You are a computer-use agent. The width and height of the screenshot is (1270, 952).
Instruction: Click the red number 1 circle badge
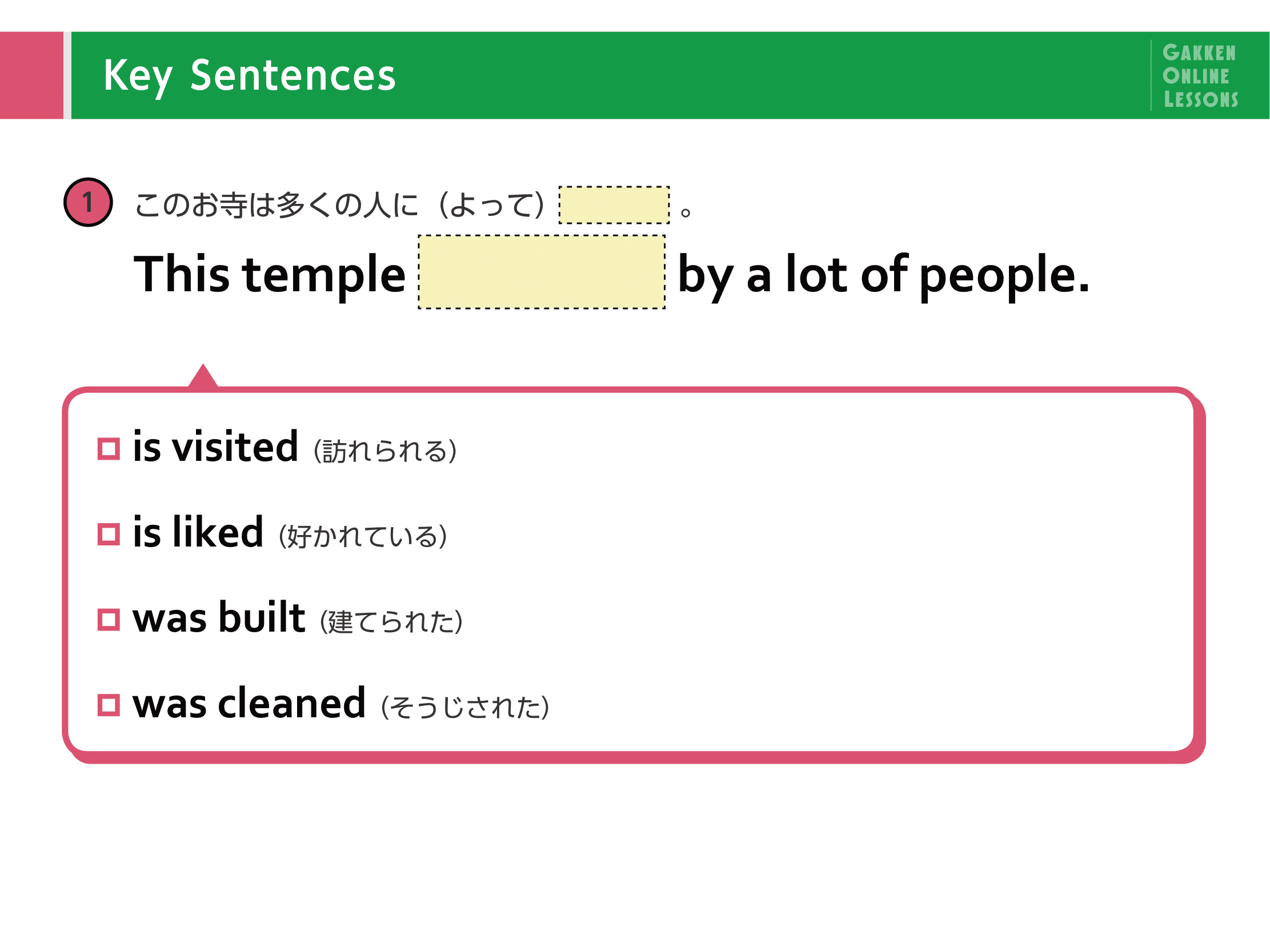pyautogui.click(x=88, y=202)
